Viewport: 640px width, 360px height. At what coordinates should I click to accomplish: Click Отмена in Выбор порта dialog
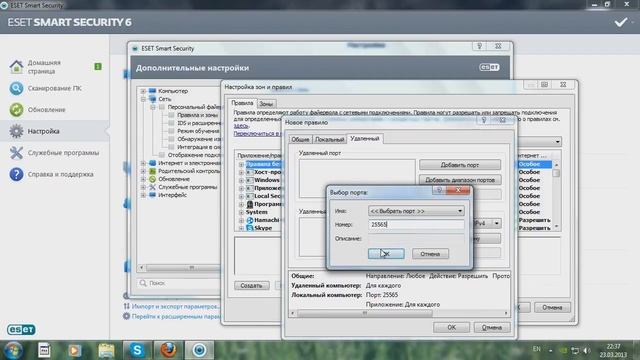[x=430, y=254]
